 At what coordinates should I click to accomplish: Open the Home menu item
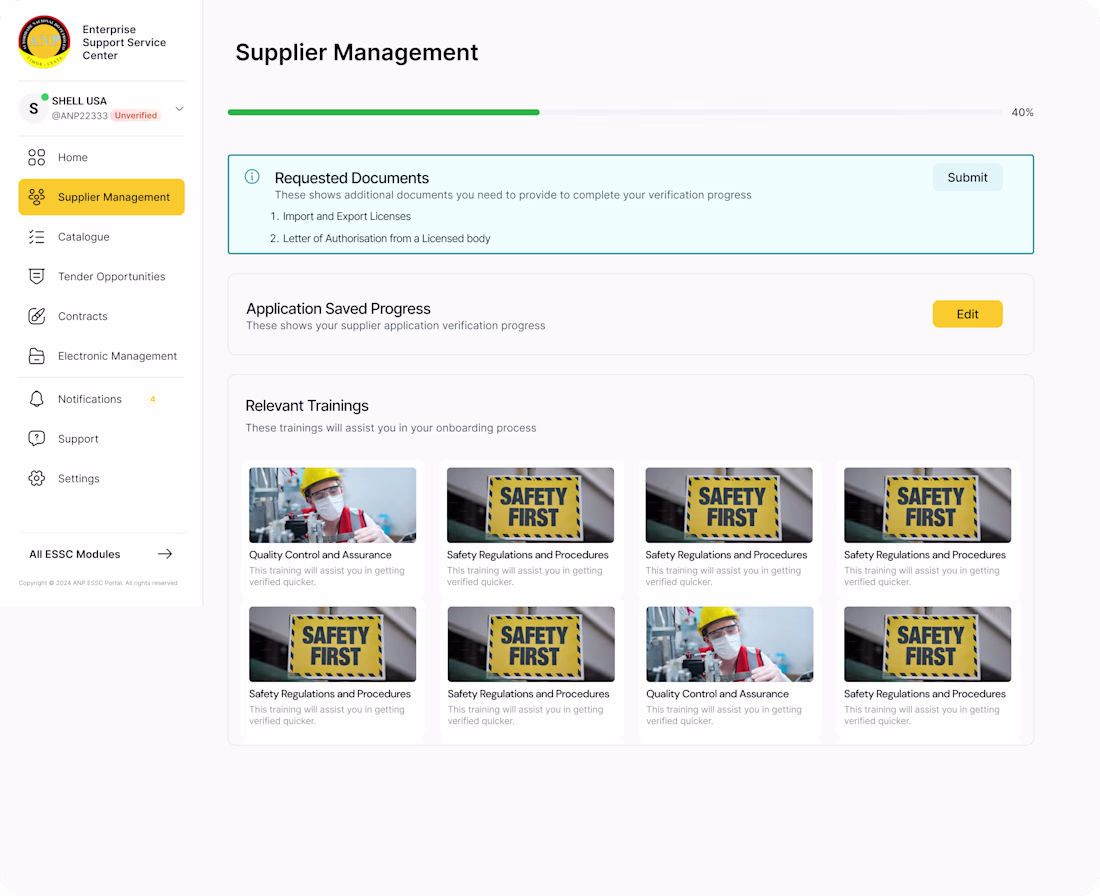click(x=102, y=157)
